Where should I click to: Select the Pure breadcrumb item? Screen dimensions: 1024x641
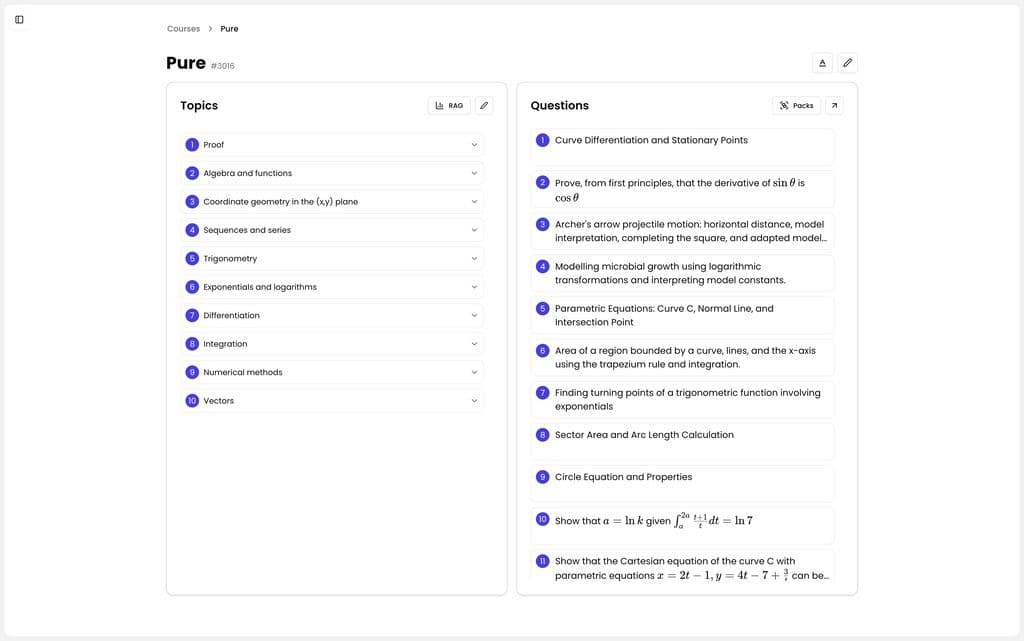[229, 29]
